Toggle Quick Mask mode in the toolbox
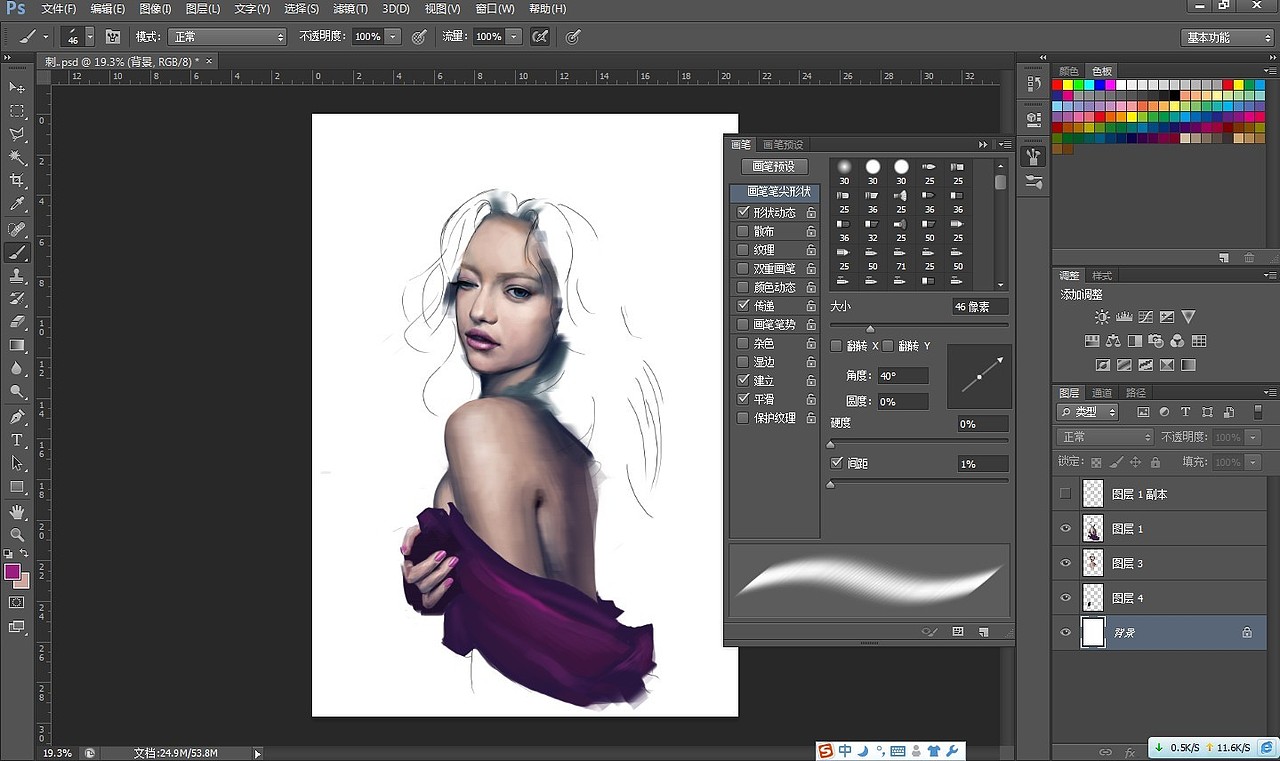Viewport: 1280px width, 761px height. click(17, 602)
